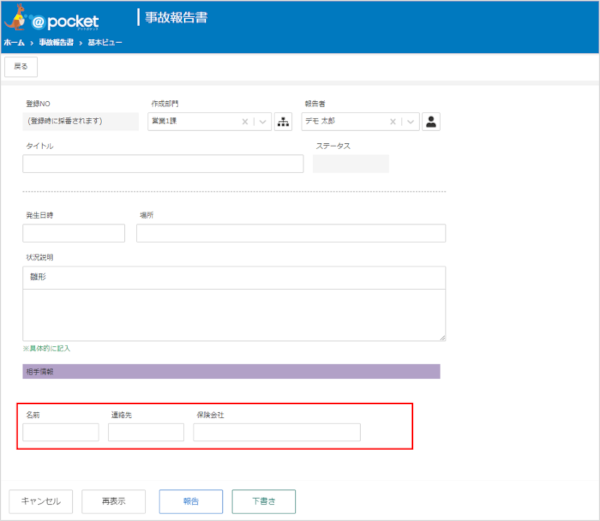Image resolution: width=600 pixels, height=521 pixels.
Task: Focus the 名前 input field
Action: pos(61,432)
